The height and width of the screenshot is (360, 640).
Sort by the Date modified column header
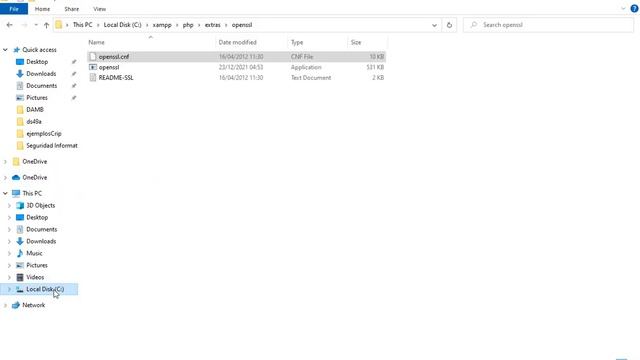(x=237, y=42)
